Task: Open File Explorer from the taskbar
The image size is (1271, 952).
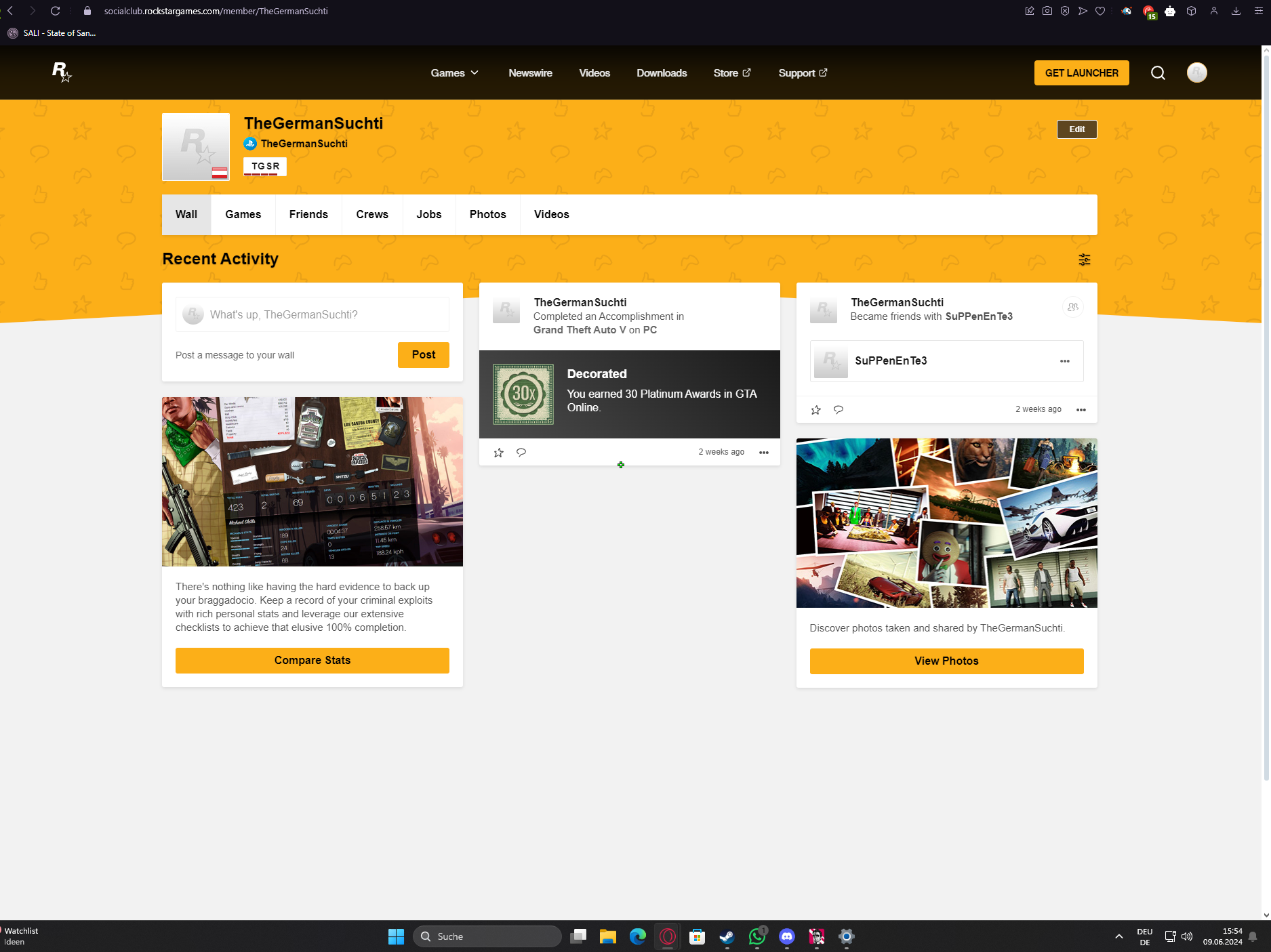Action: [x=607, y=936]
